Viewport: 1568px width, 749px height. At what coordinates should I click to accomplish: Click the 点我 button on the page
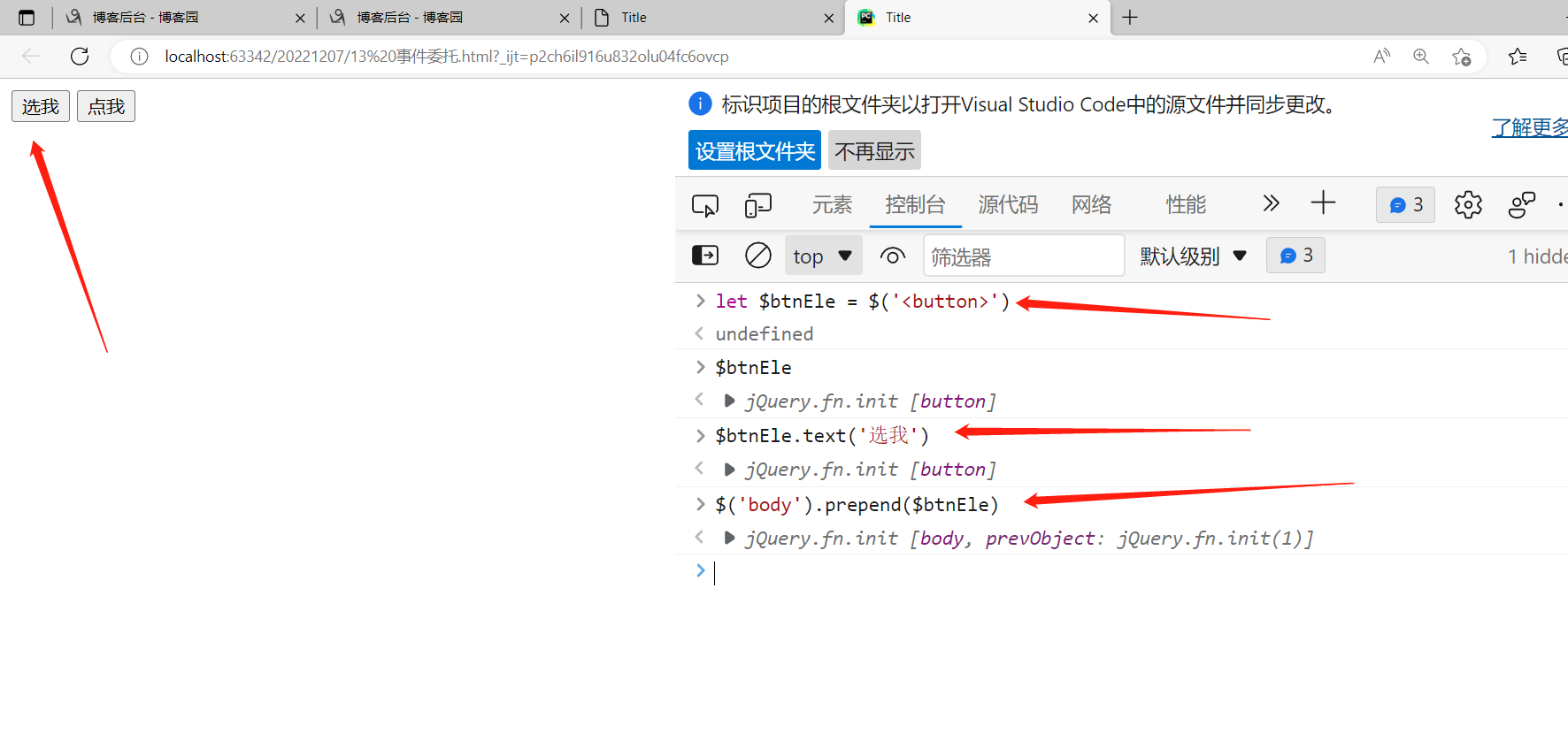(106, 106)
